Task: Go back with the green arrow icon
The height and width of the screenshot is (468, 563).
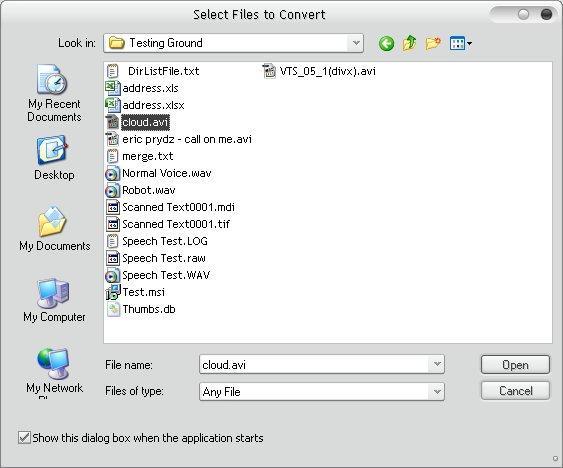Action: click(x=386, y=43)
